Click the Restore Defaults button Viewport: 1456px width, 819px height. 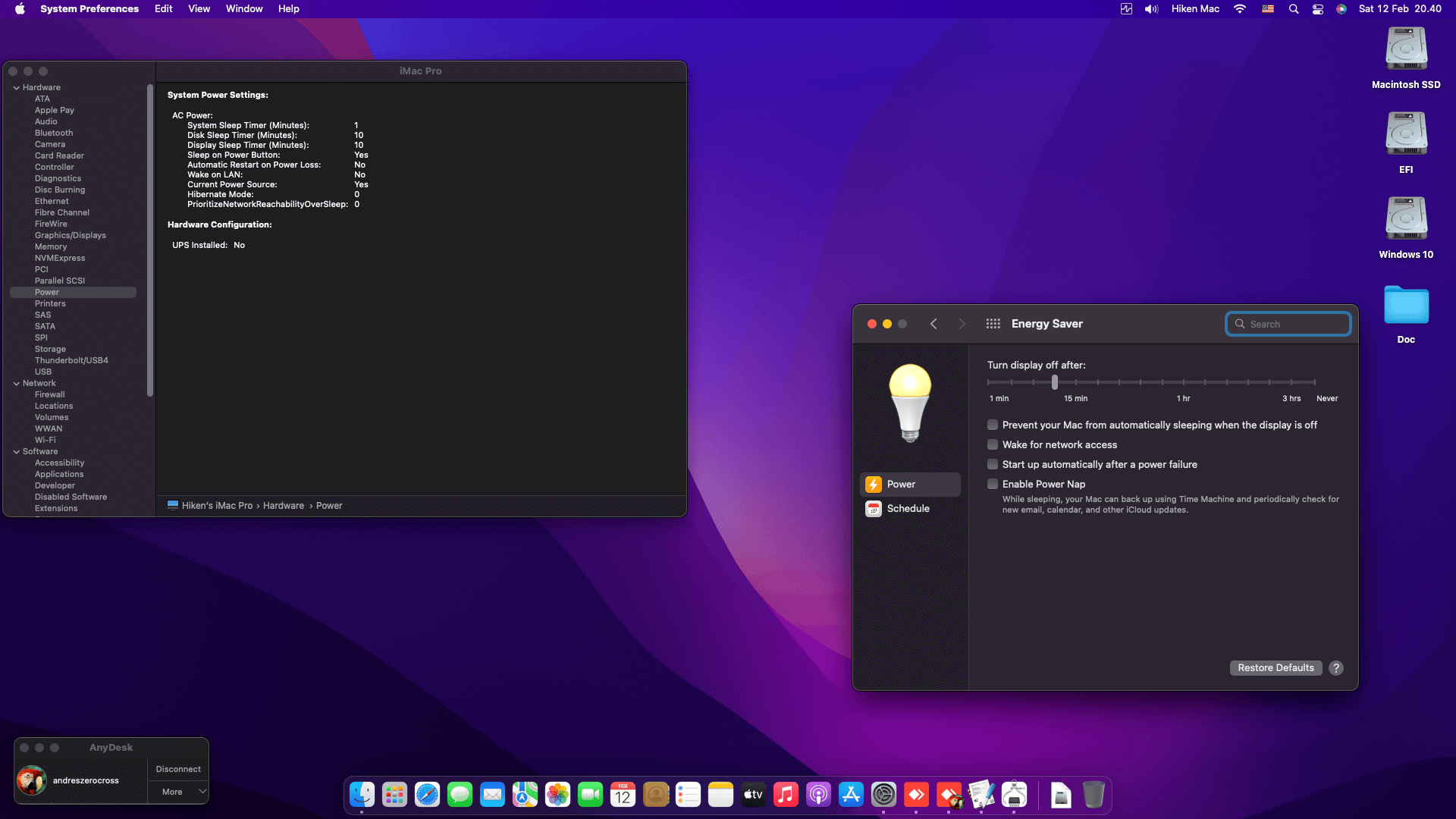click(1276, 668)
